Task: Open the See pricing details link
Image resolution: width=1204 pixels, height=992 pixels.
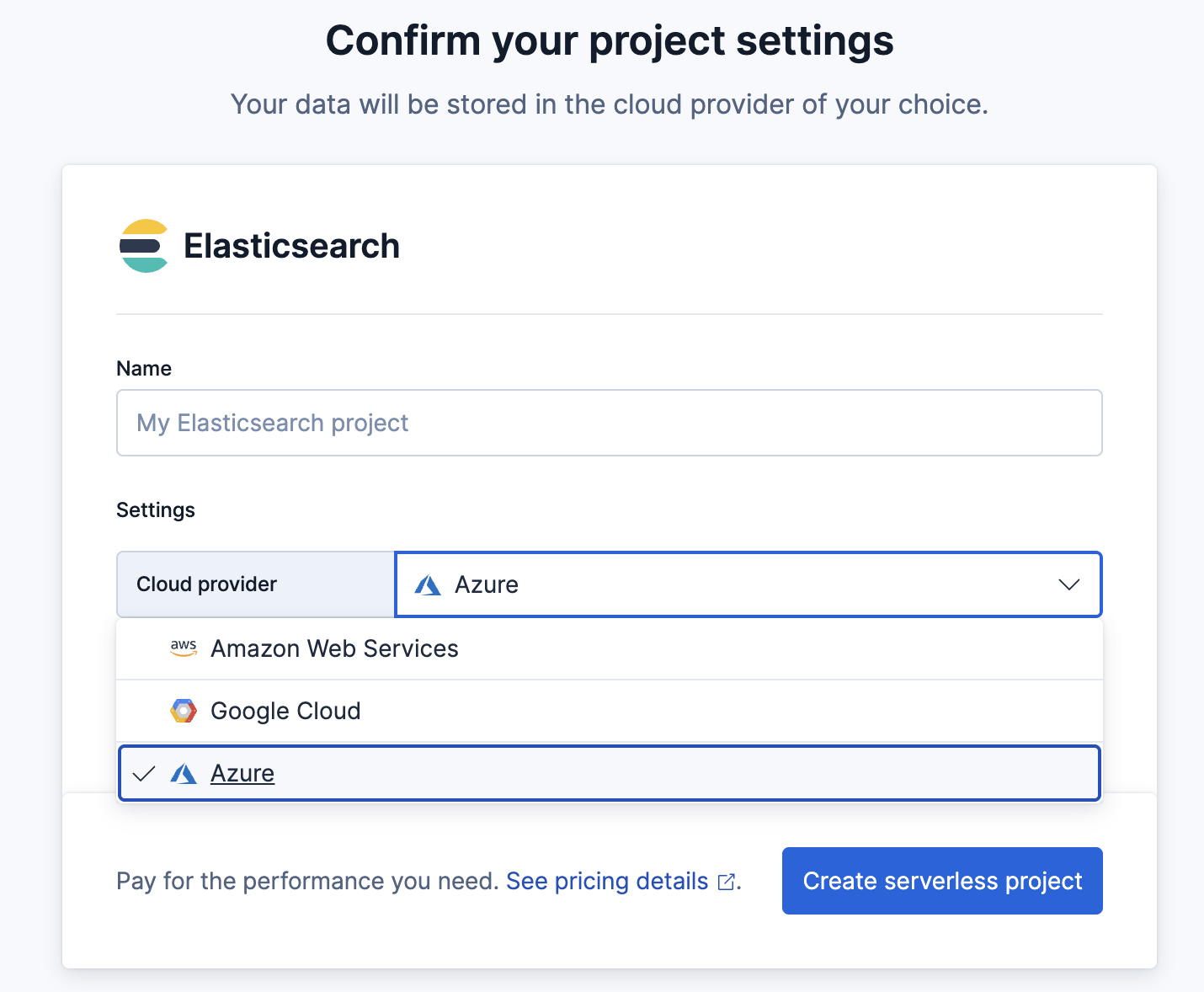Action: [607, 881]
